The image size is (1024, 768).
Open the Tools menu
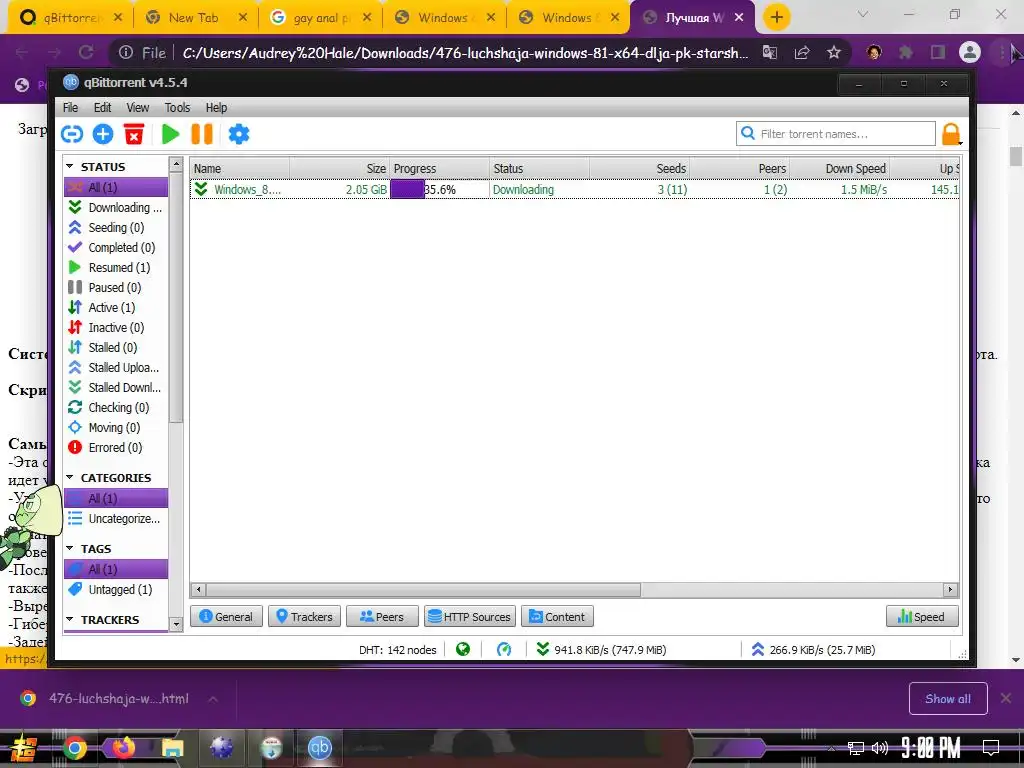click(177, 108)
